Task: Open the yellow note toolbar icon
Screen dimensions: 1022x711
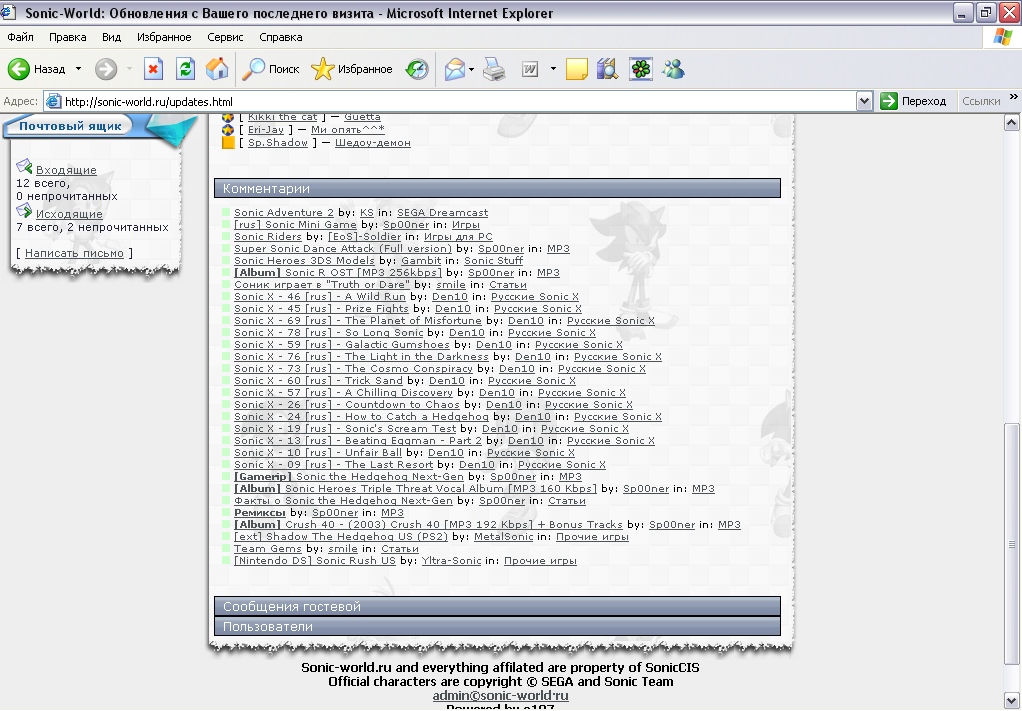Action: (x=576, y=69)
